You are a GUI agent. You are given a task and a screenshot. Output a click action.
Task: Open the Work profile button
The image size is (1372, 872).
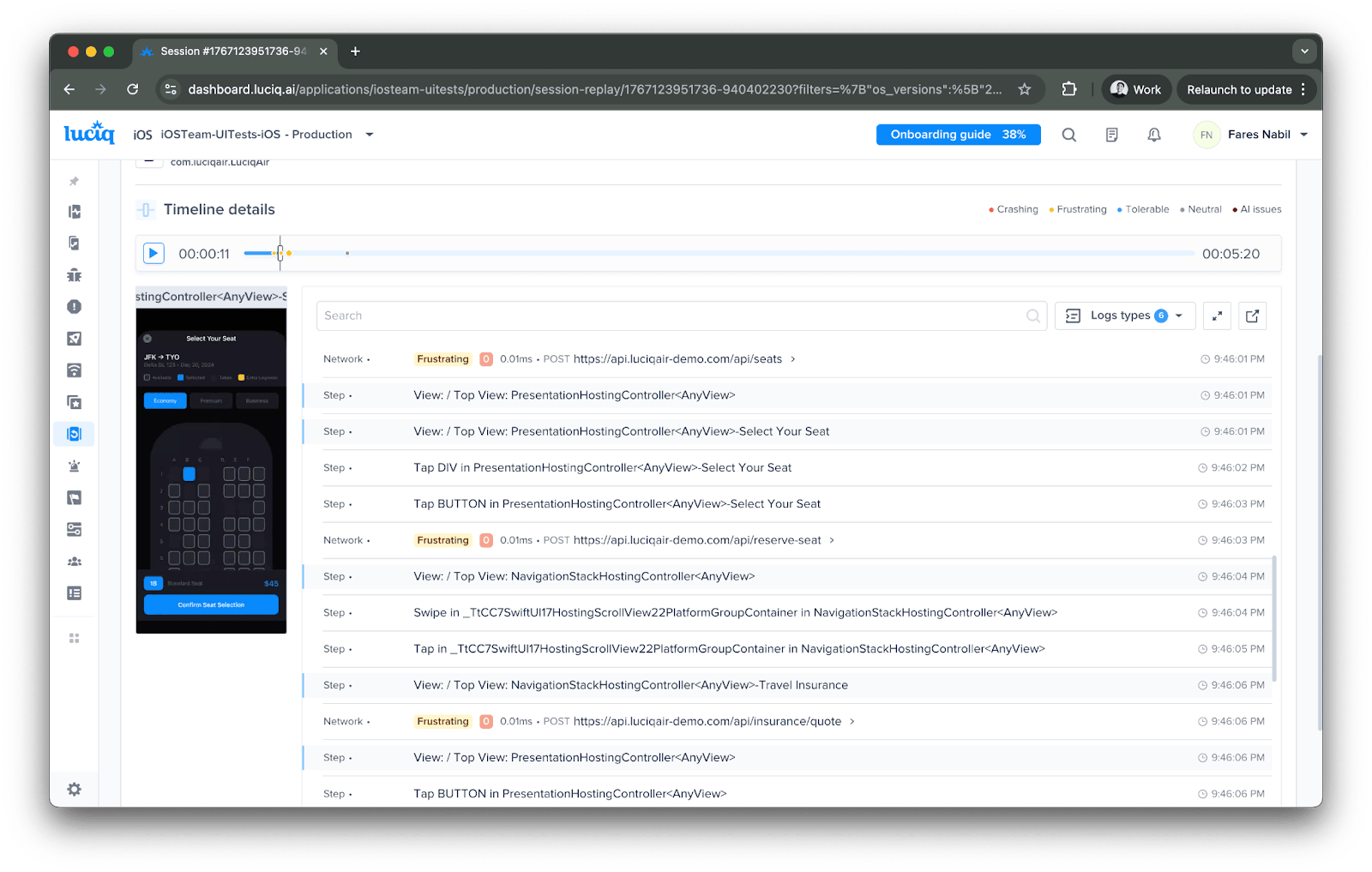[1135, 89]
